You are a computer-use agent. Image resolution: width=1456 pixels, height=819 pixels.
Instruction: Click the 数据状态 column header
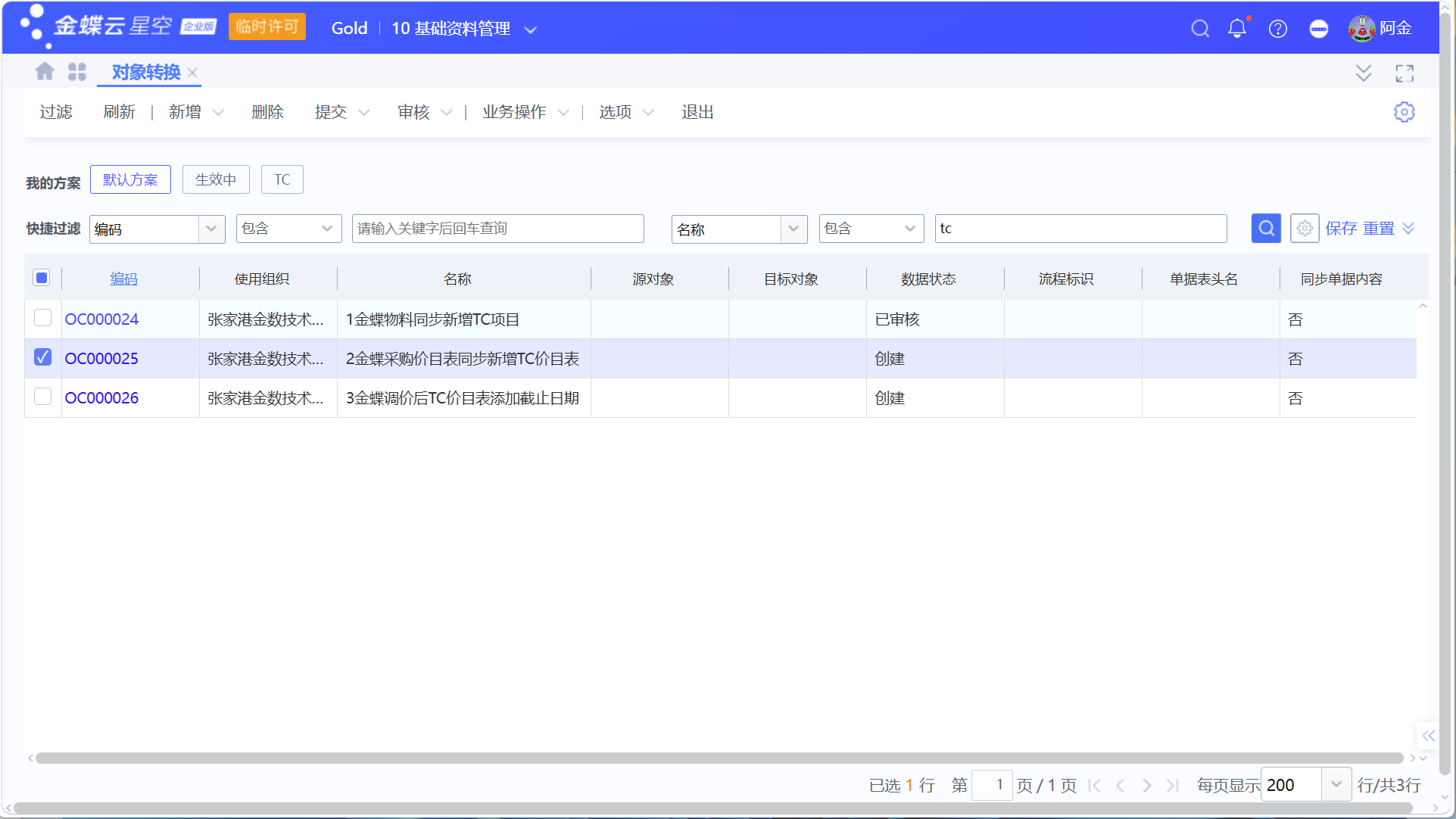(928, 279)
